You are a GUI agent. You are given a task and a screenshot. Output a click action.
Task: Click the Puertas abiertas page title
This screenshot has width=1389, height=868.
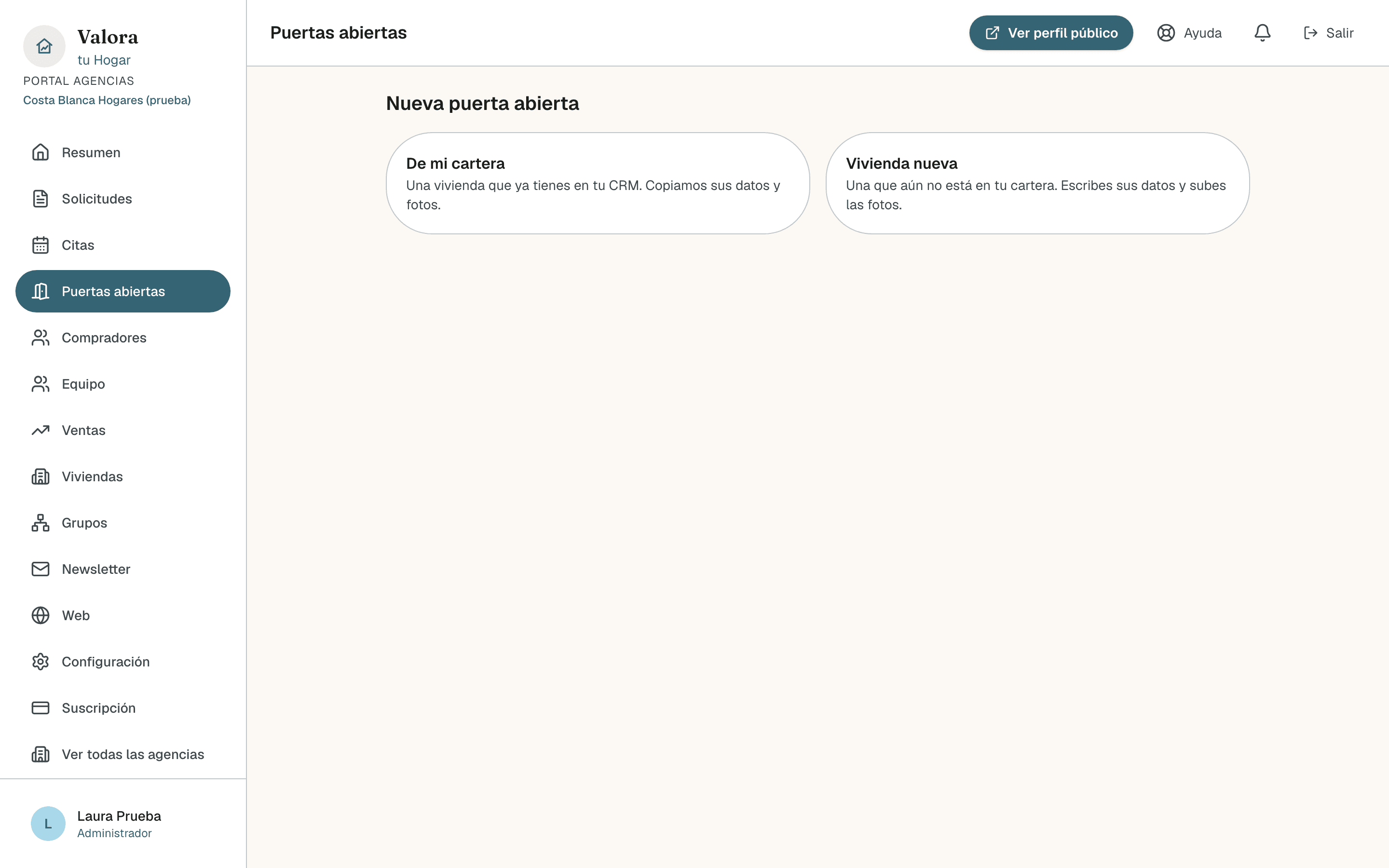[x=338, y=33]
